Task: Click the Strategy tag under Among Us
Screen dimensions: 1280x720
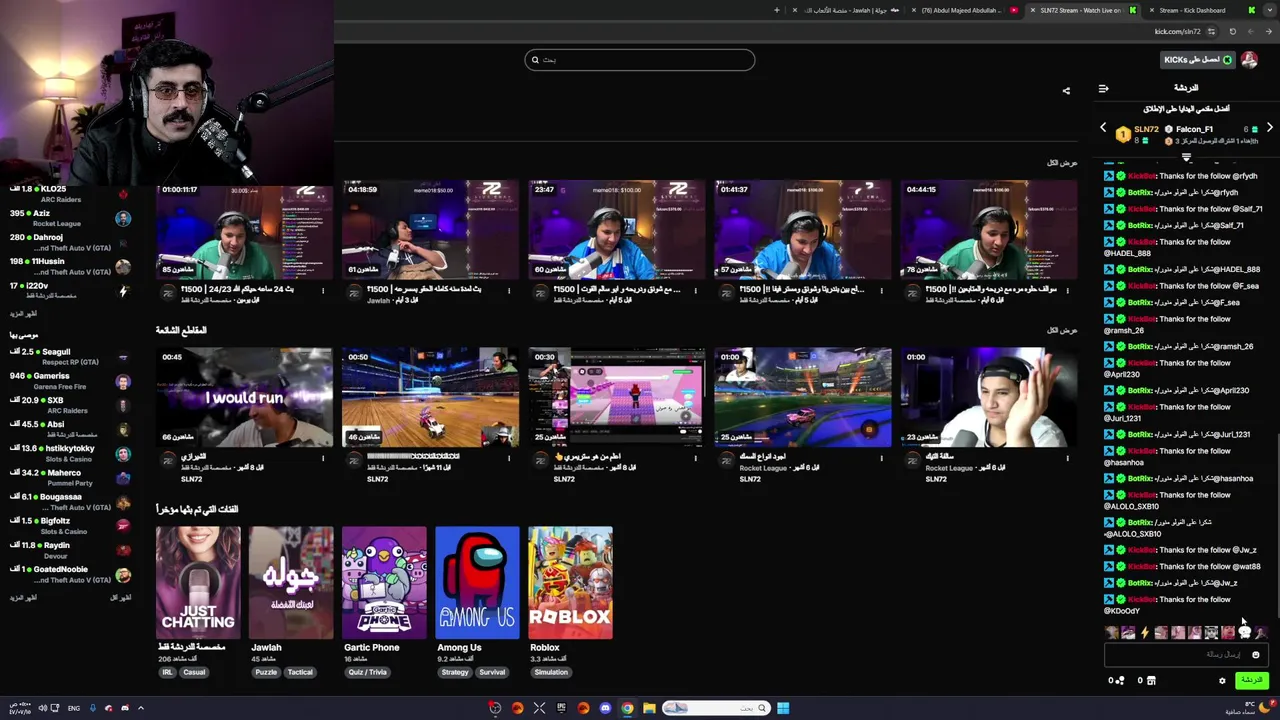Action: pos(454,673)
